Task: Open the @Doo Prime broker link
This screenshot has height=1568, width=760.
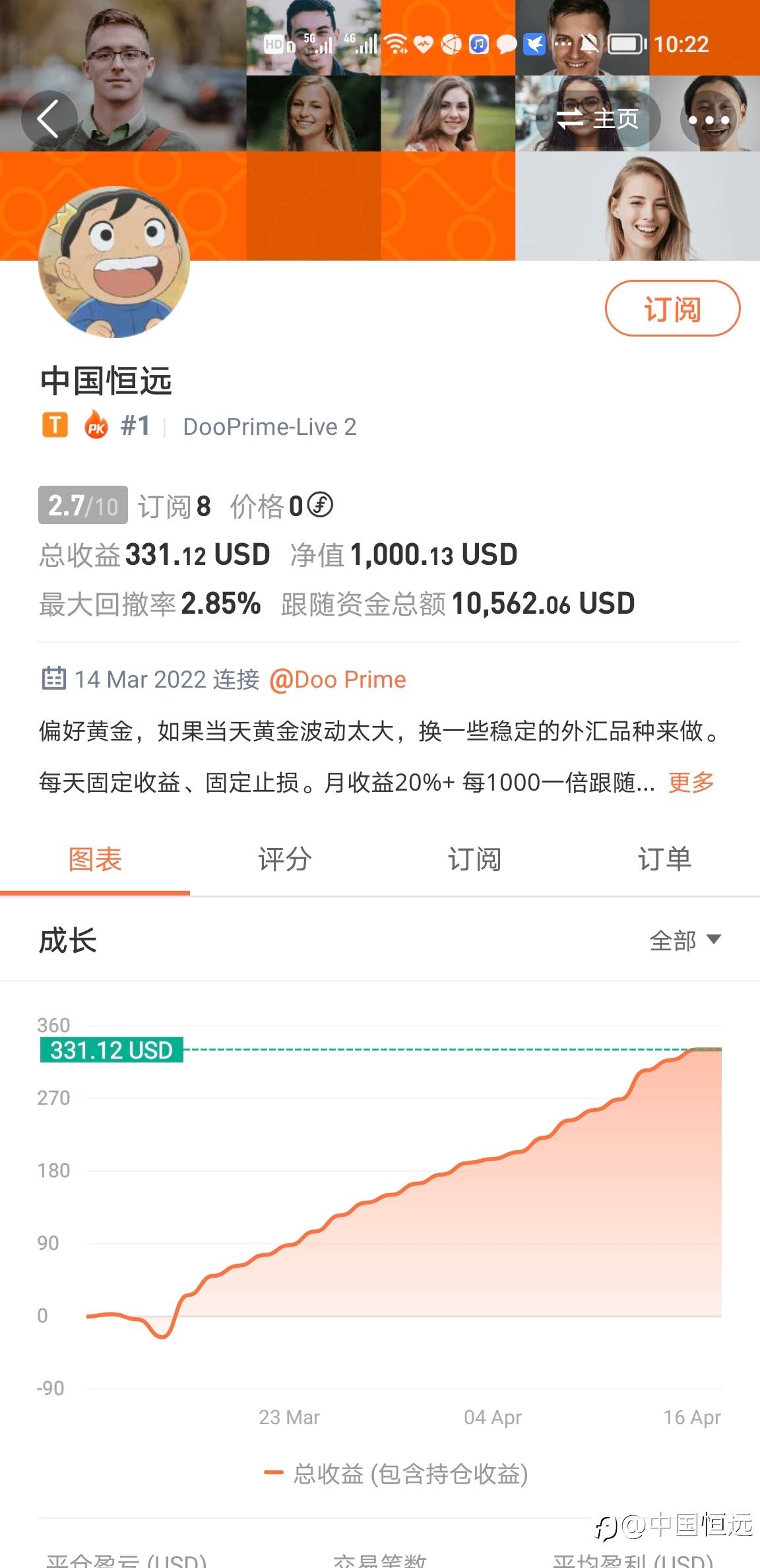Action: [338, 680]
